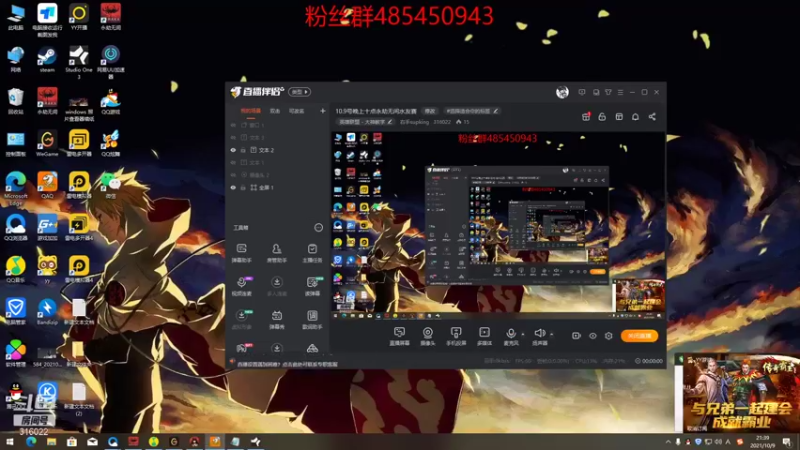Open the mode switcher pill beside logo
Screen dimensions: 800x450
pos(299,92)
